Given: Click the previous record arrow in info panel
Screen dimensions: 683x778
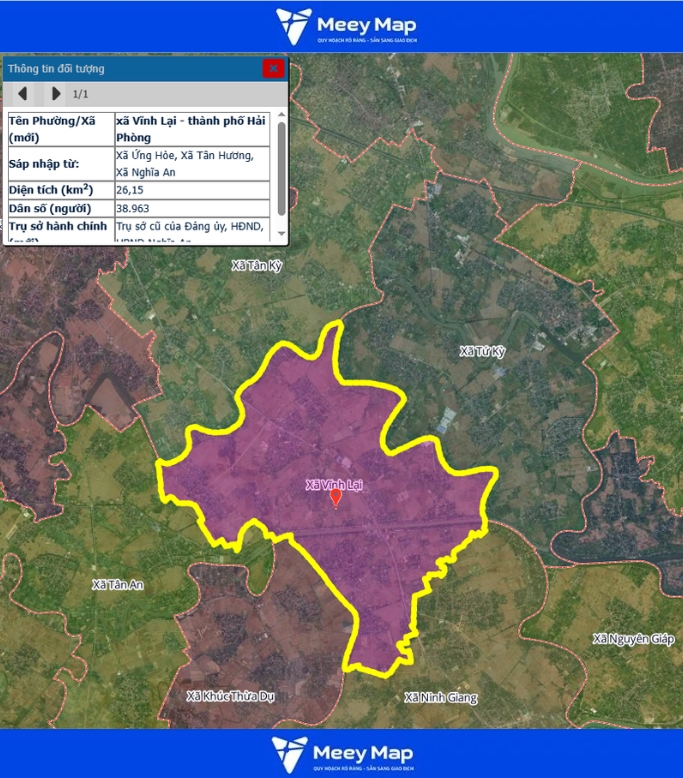Looking at the screenshot, I should click(22, 94).
